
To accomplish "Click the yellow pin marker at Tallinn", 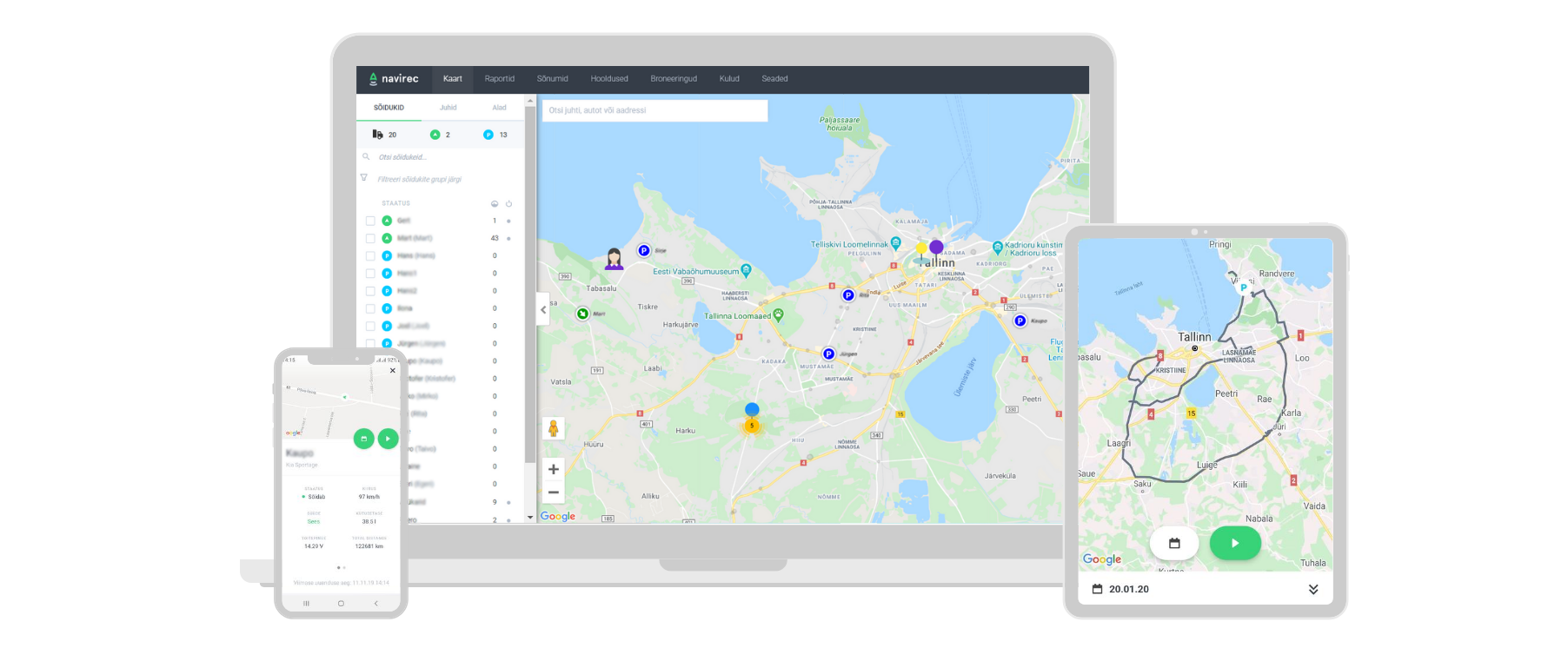I will [x=921, y=249].
